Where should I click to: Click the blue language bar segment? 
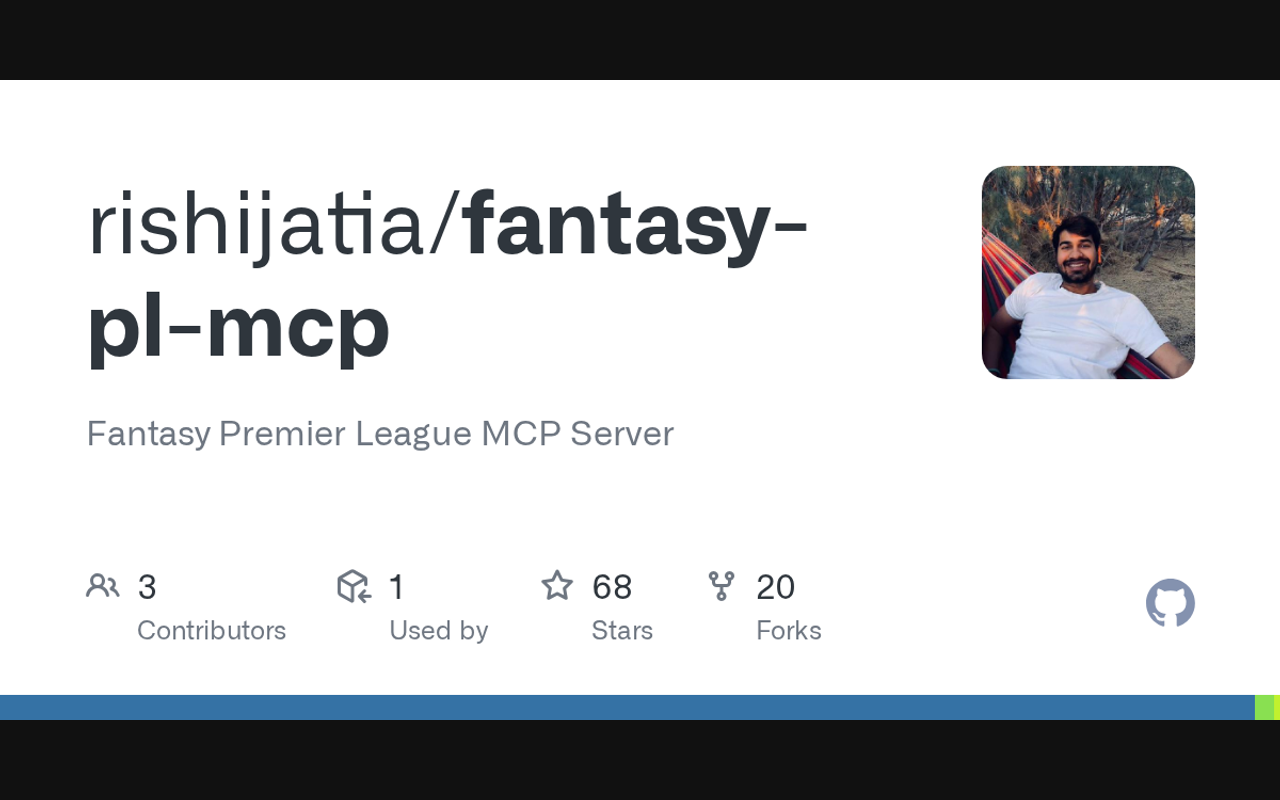click(x=627, y=707)
